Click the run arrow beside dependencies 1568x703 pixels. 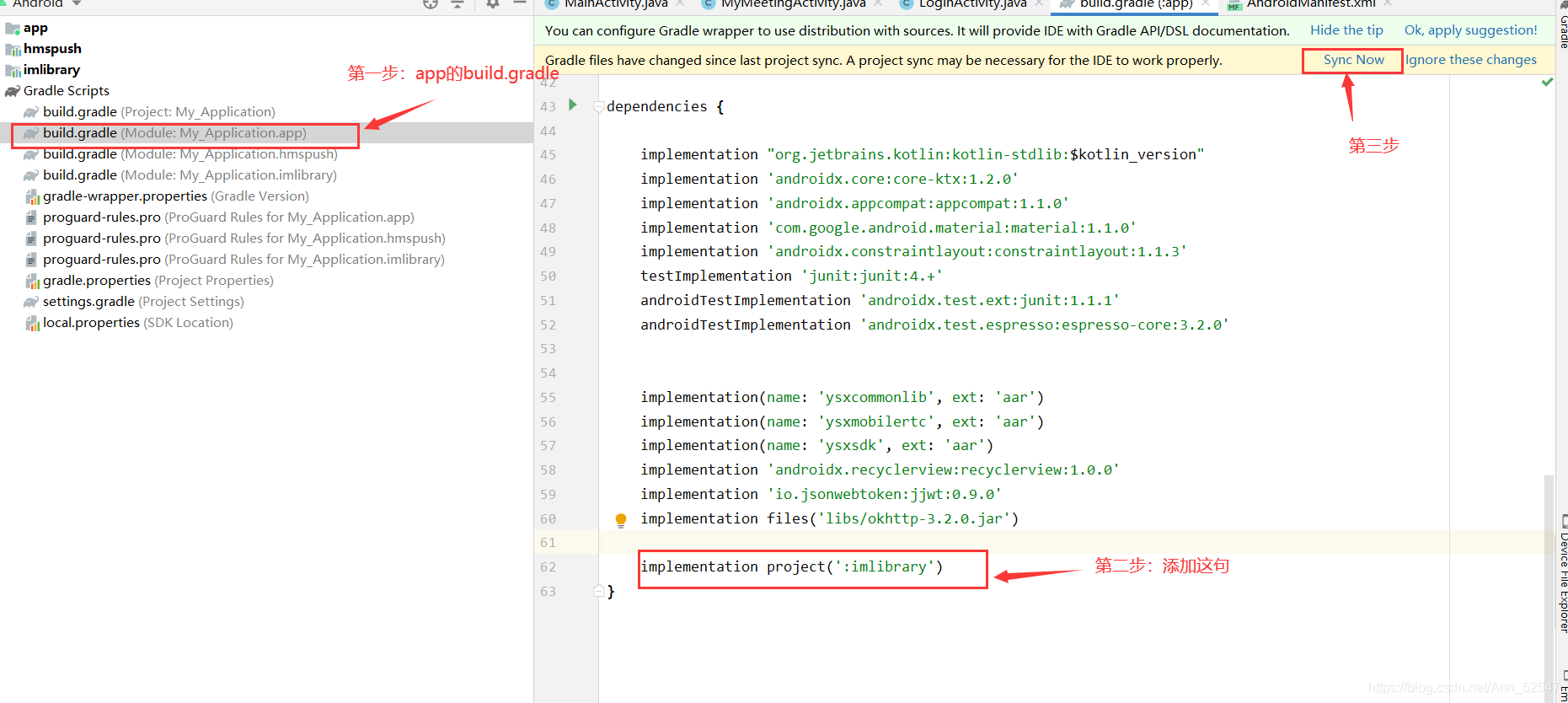(x=573, y=105)
